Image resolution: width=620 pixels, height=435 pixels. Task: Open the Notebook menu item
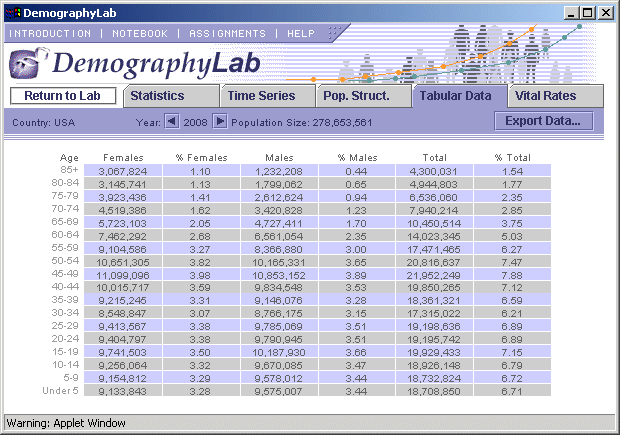pos(140,34)
